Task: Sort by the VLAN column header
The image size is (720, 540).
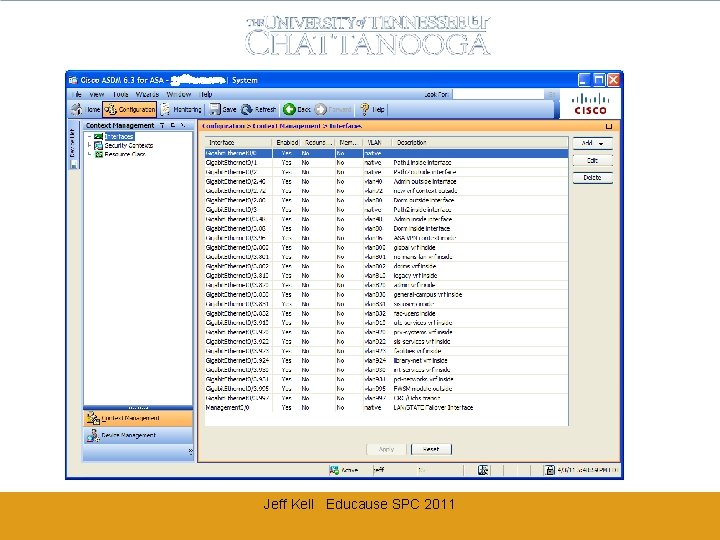Action: pos(376,143)
